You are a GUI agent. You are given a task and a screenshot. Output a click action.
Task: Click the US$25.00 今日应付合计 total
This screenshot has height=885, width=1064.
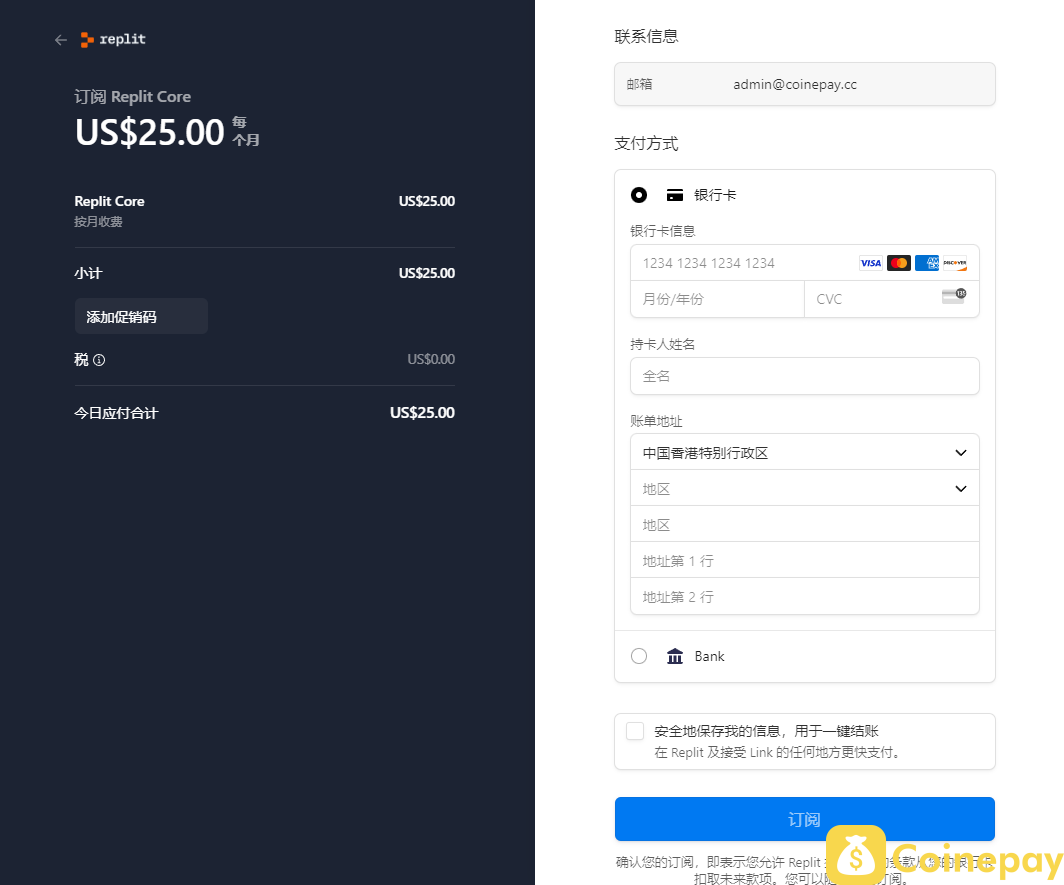click(x=422, y=413)
